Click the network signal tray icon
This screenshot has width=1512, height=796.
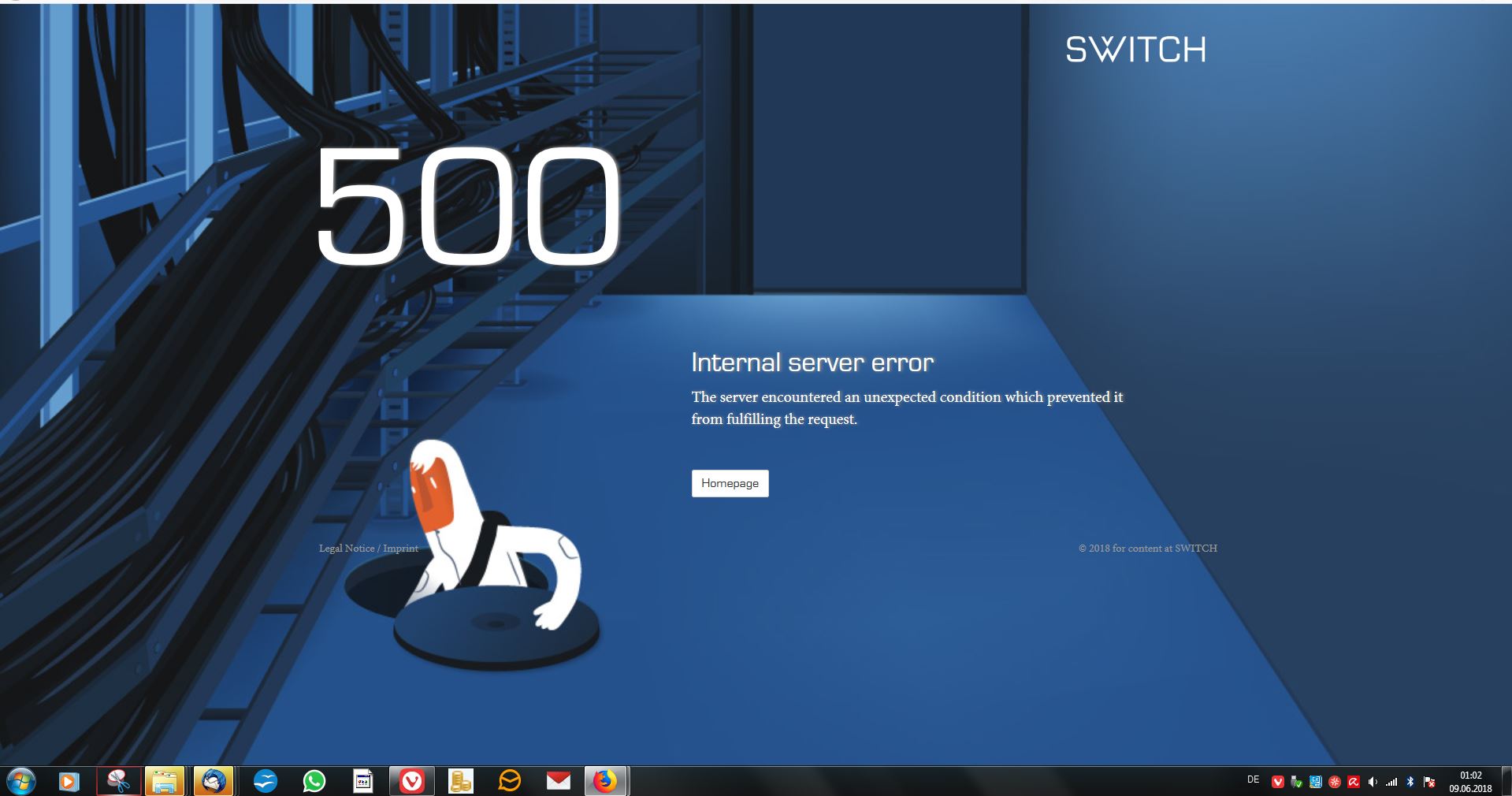(1391, 782)
